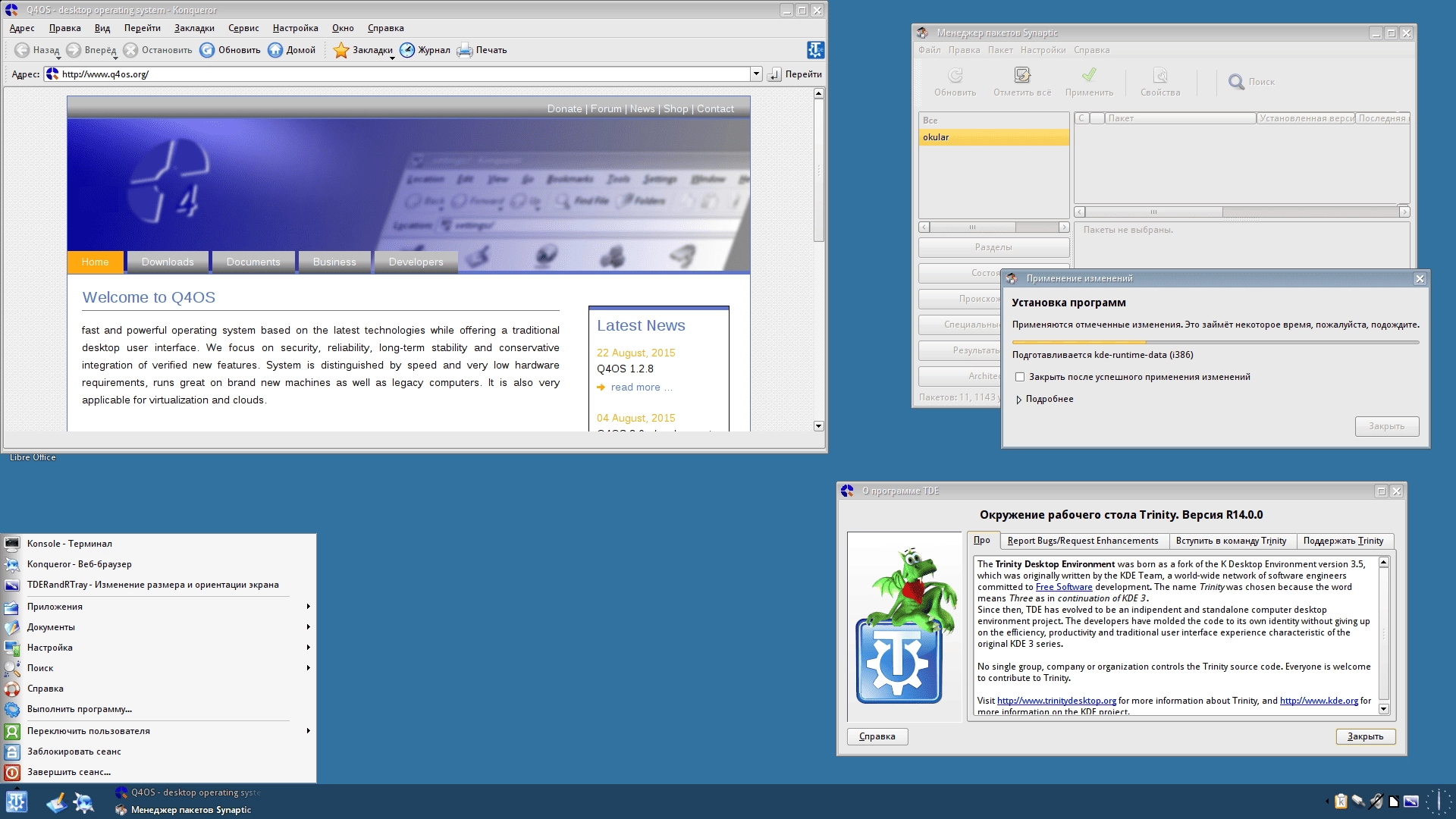The image size is (1456, 819).
Task: Click the About TDE text scrollbar down arrow
Action: 1383,709
